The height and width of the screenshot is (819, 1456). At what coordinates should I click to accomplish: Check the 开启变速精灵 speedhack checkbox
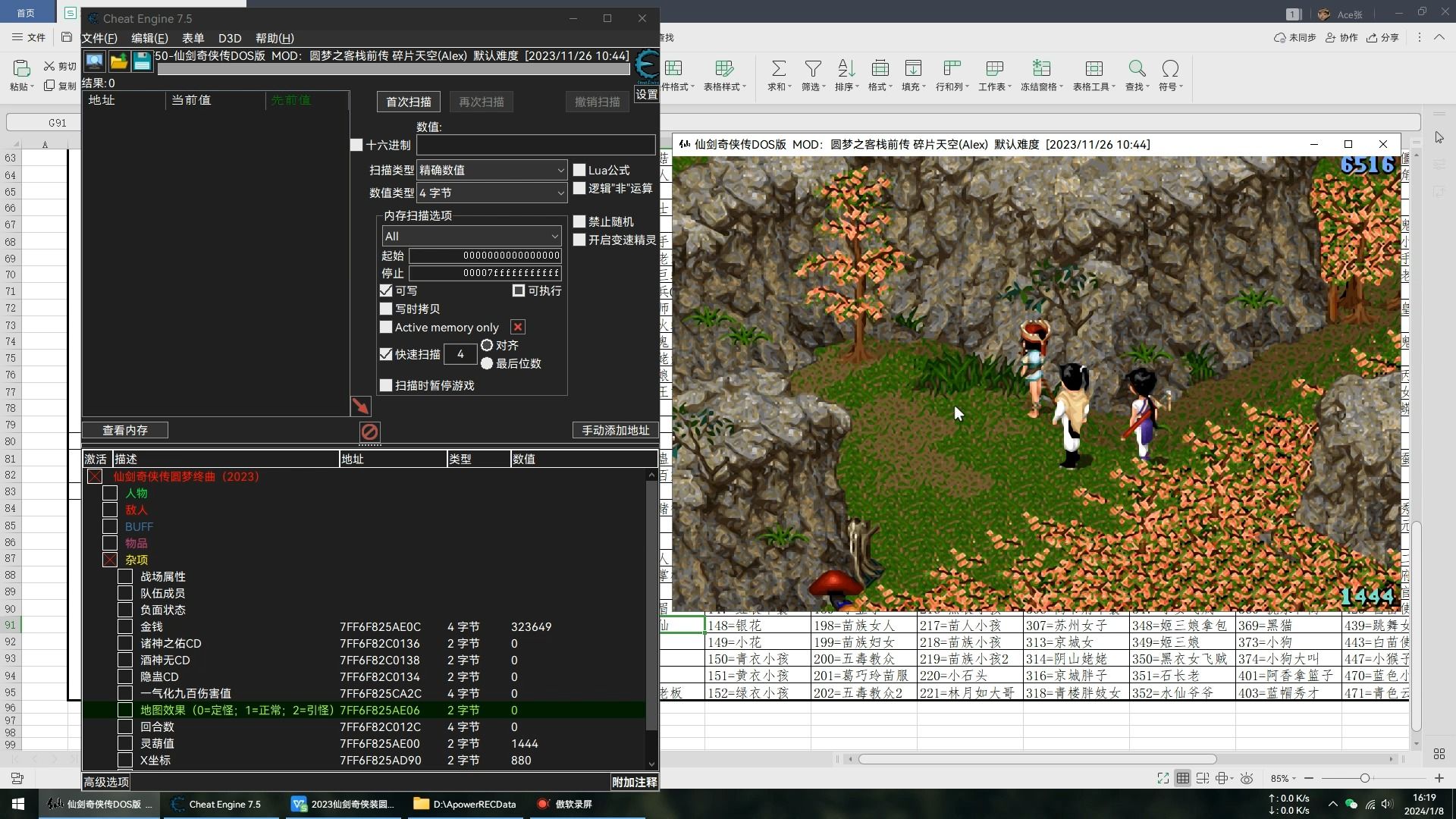579,240
